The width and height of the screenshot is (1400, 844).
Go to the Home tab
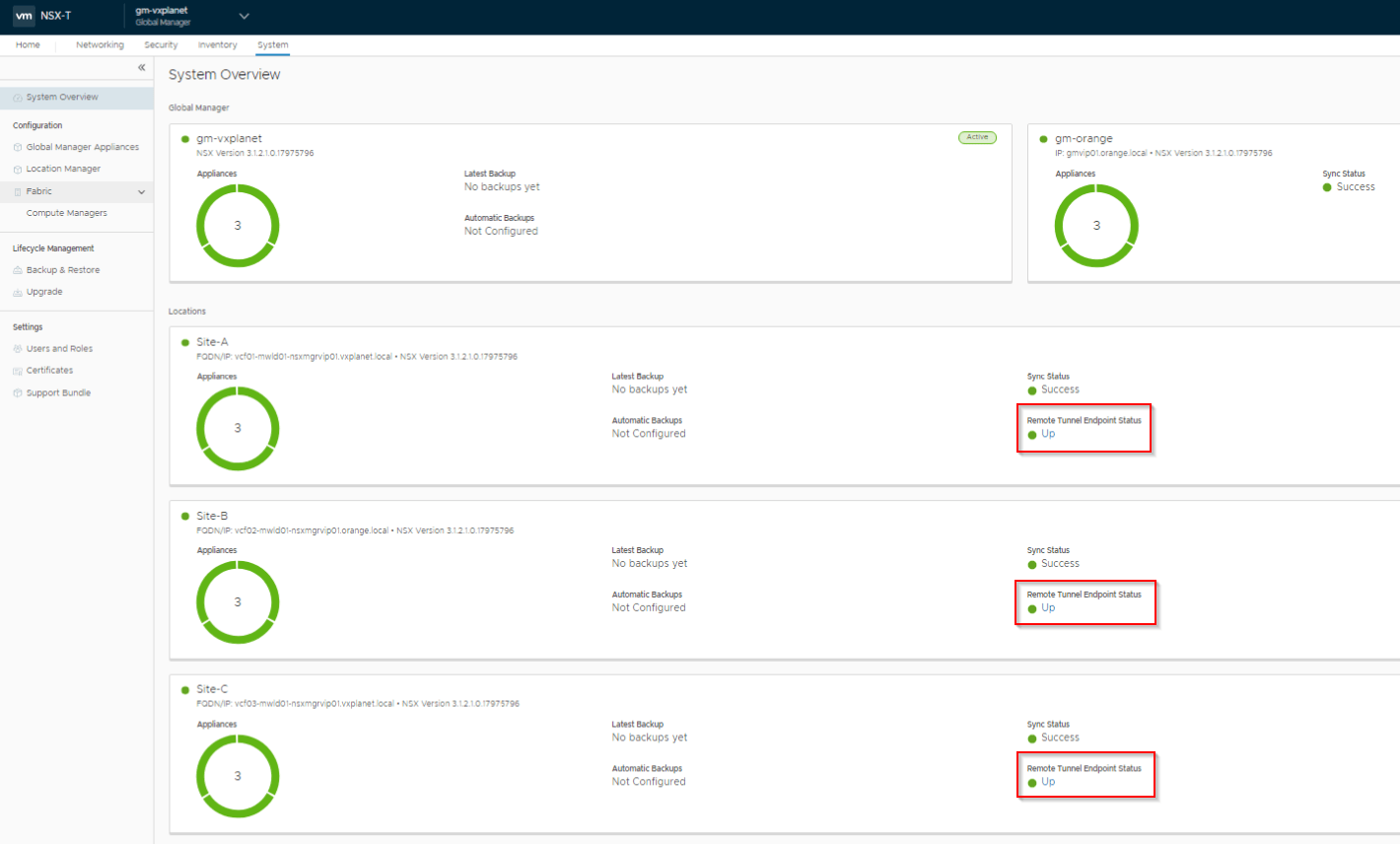[28, 44]
